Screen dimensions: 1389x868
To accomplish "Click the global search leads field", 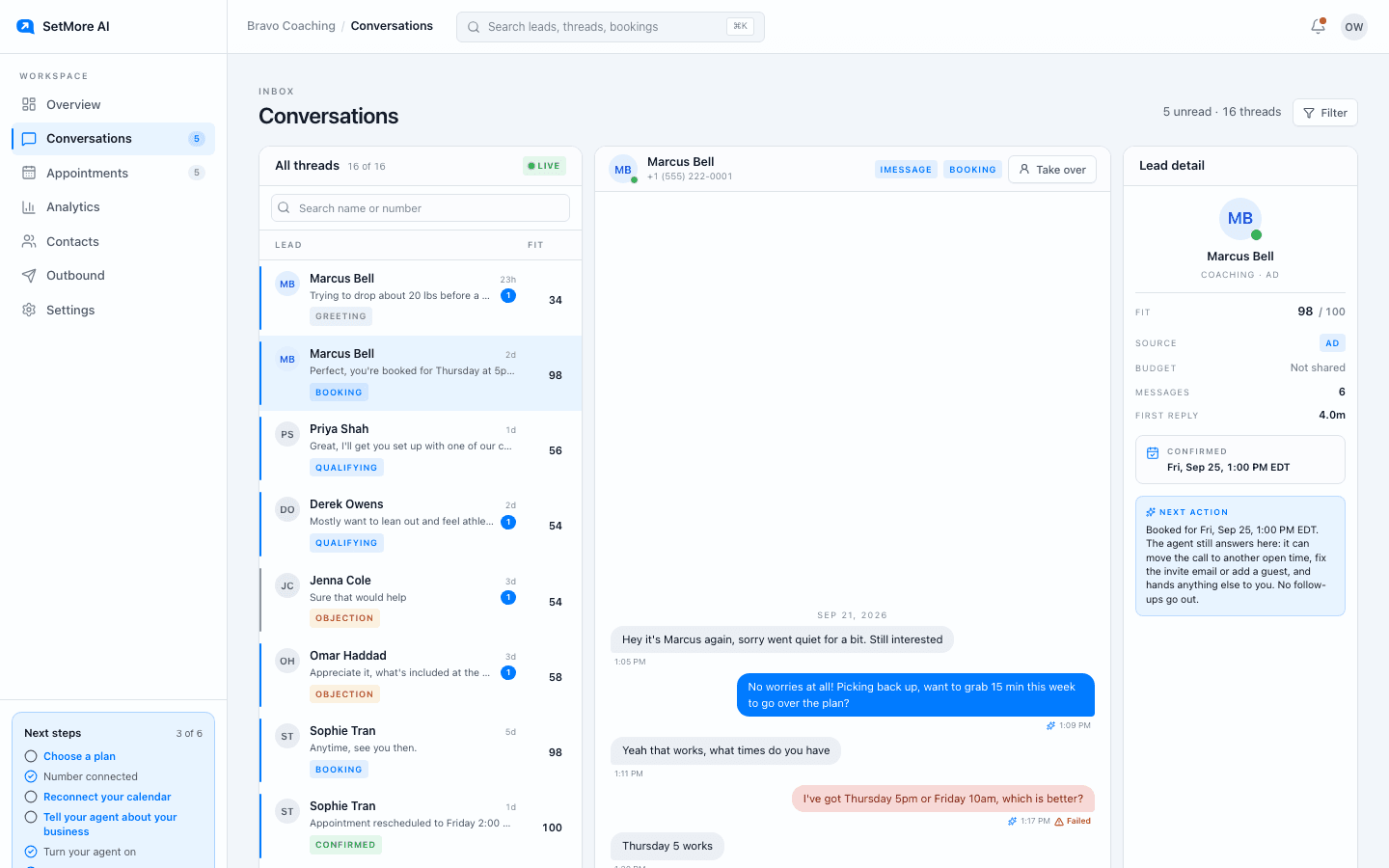I will pos(611,27).
